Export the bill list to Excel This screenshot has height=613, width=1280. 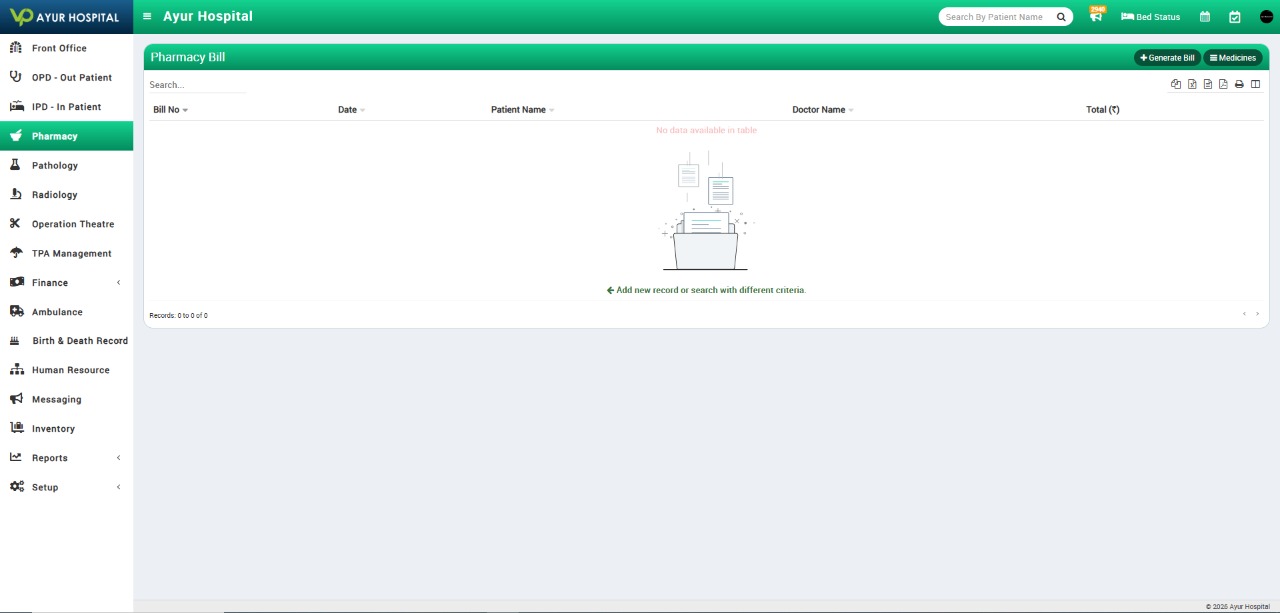coord(1192,84)
